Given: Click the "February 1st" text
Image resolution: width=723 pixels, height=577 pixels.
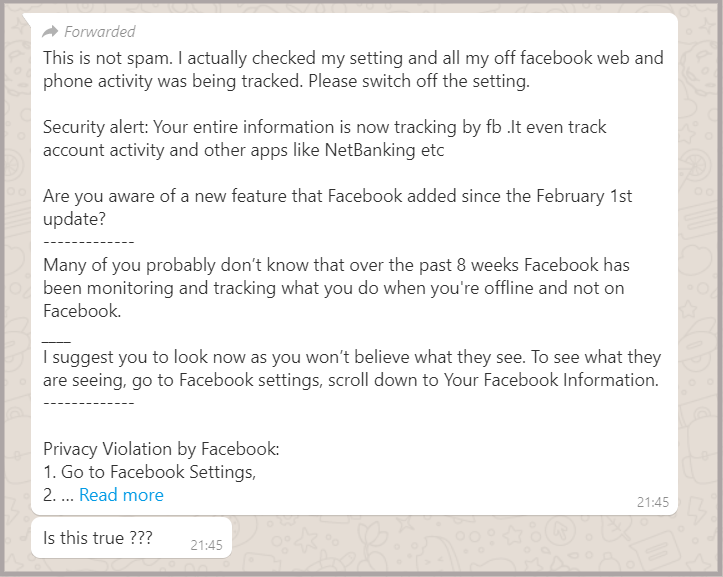Looking at the screenshot, I should coord(584,196).
